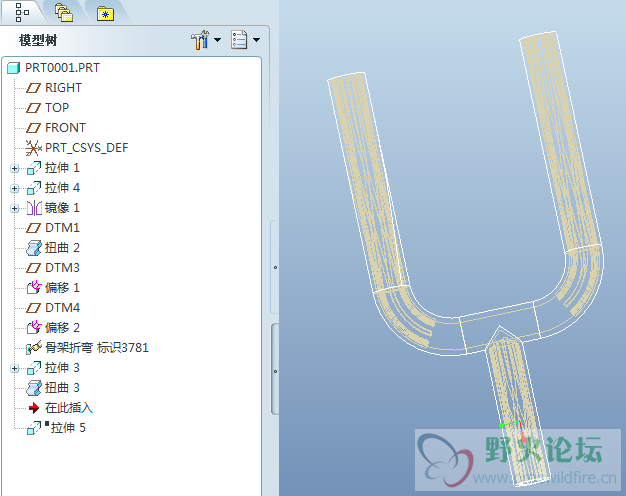The width and height of the screenshot is (626, 496).
Task: Click the 偏移 2 feature label
Action: pos(62,327)
